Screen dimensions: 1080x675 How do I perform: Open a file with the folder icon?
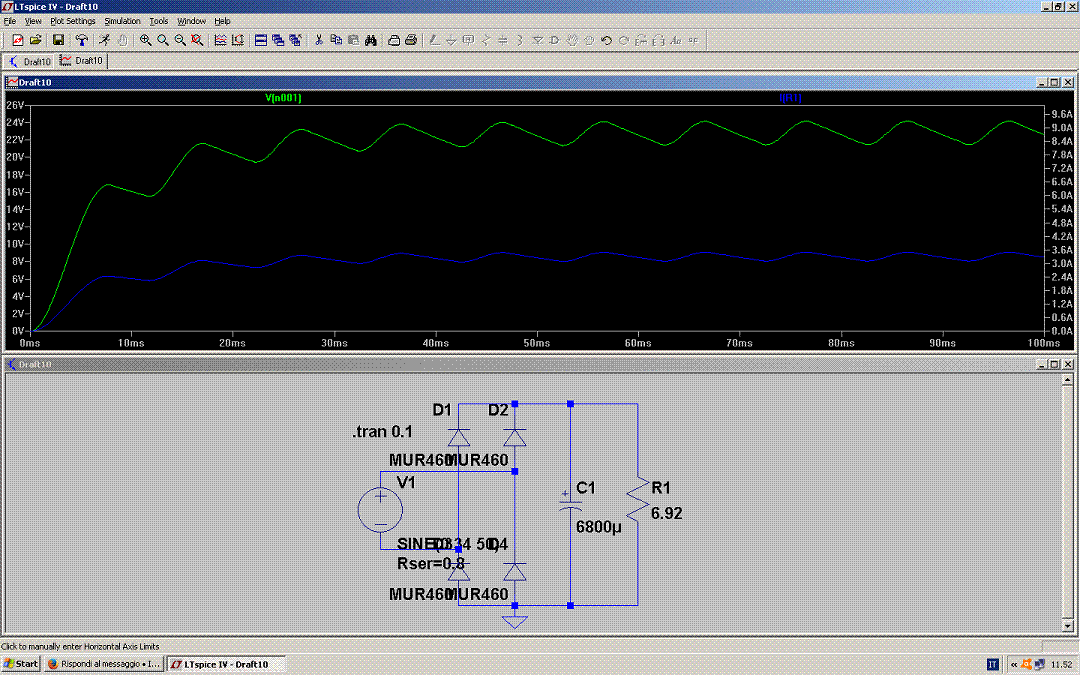(x=35, y=40)
